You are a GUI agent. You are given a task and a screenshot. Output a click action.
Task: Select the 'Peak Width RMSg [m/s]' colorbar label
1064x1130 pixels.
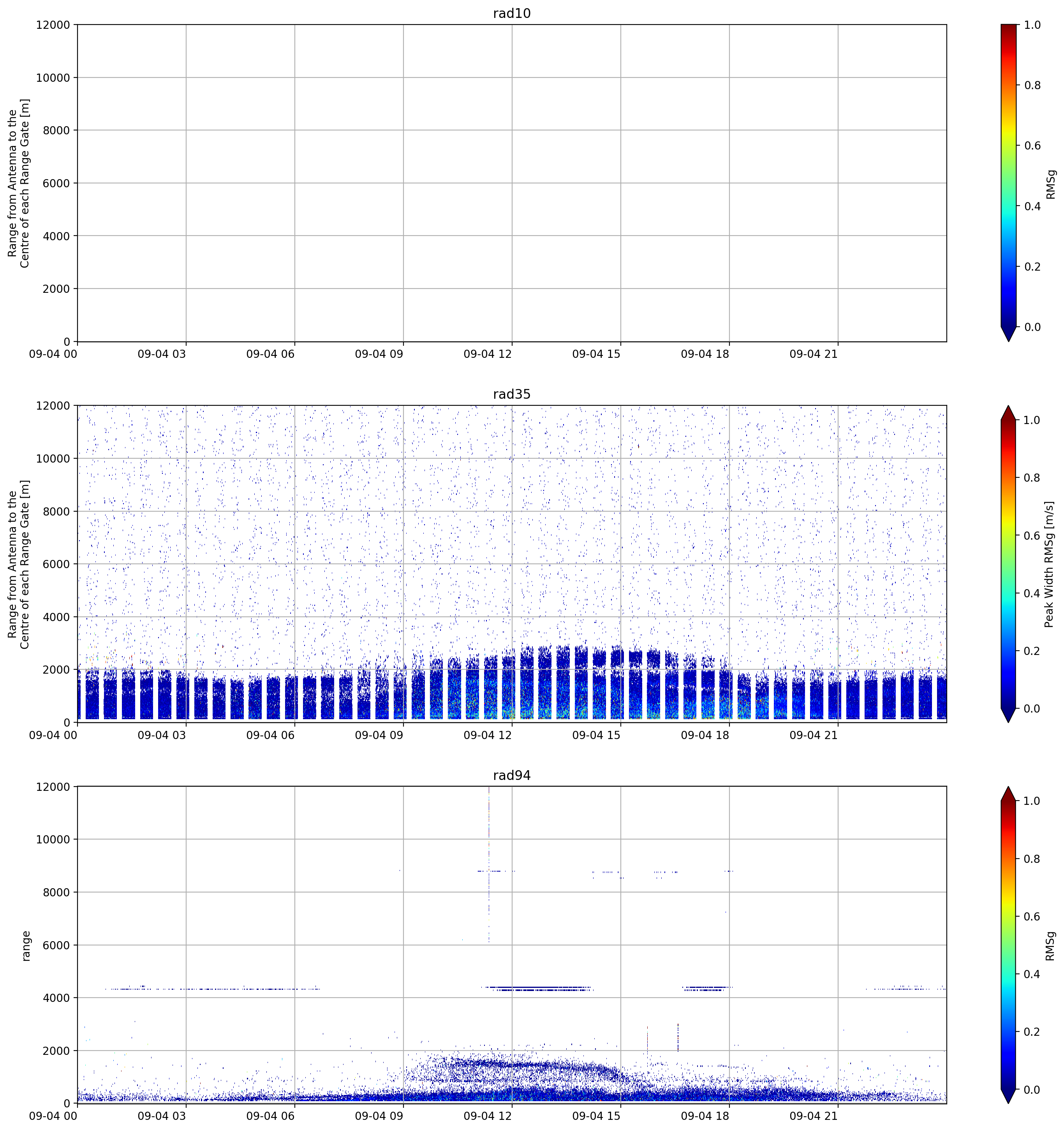point(1049,564)
